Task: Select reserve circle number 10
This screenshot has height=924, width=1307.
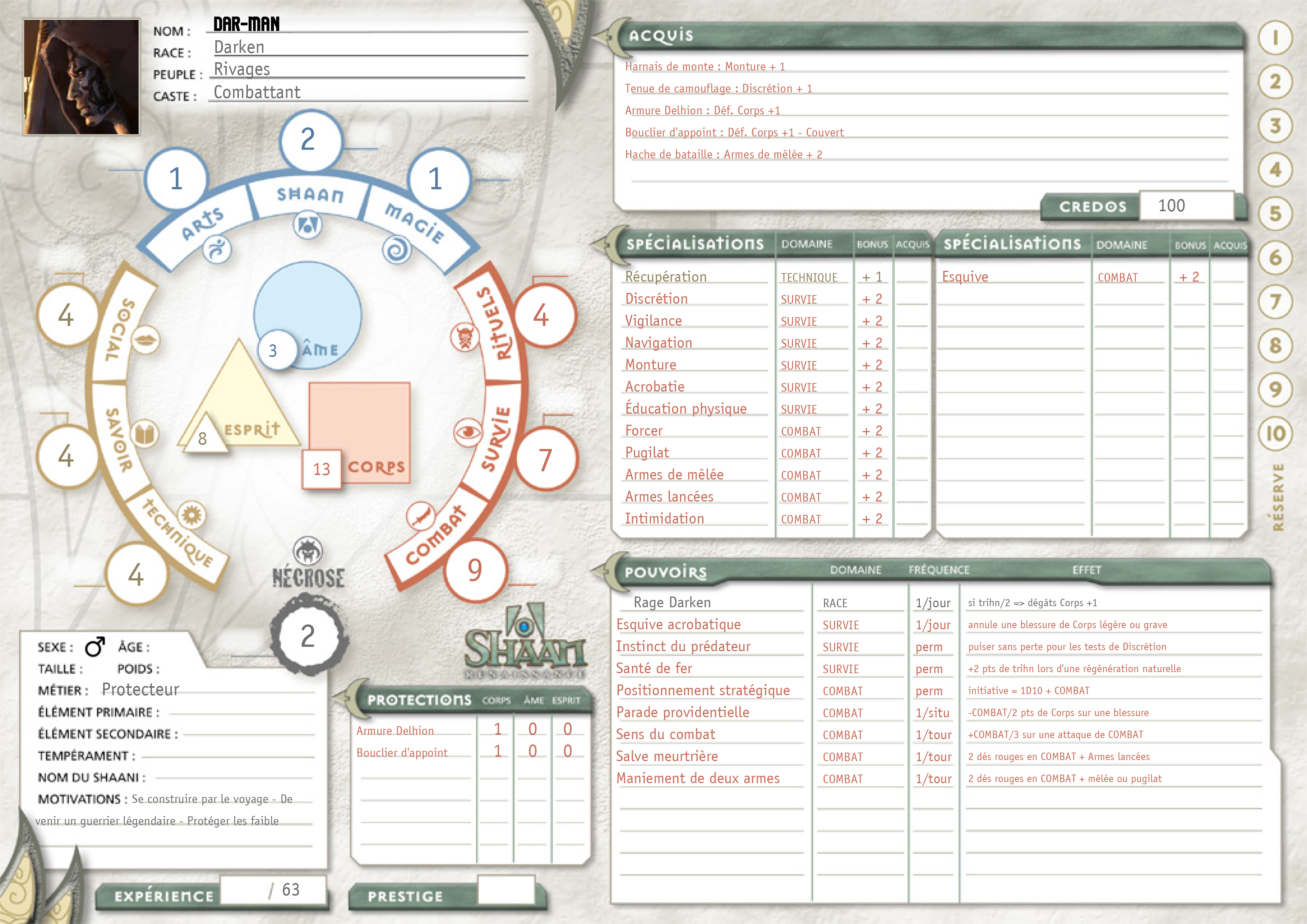Action: [x=1275, y=434]
